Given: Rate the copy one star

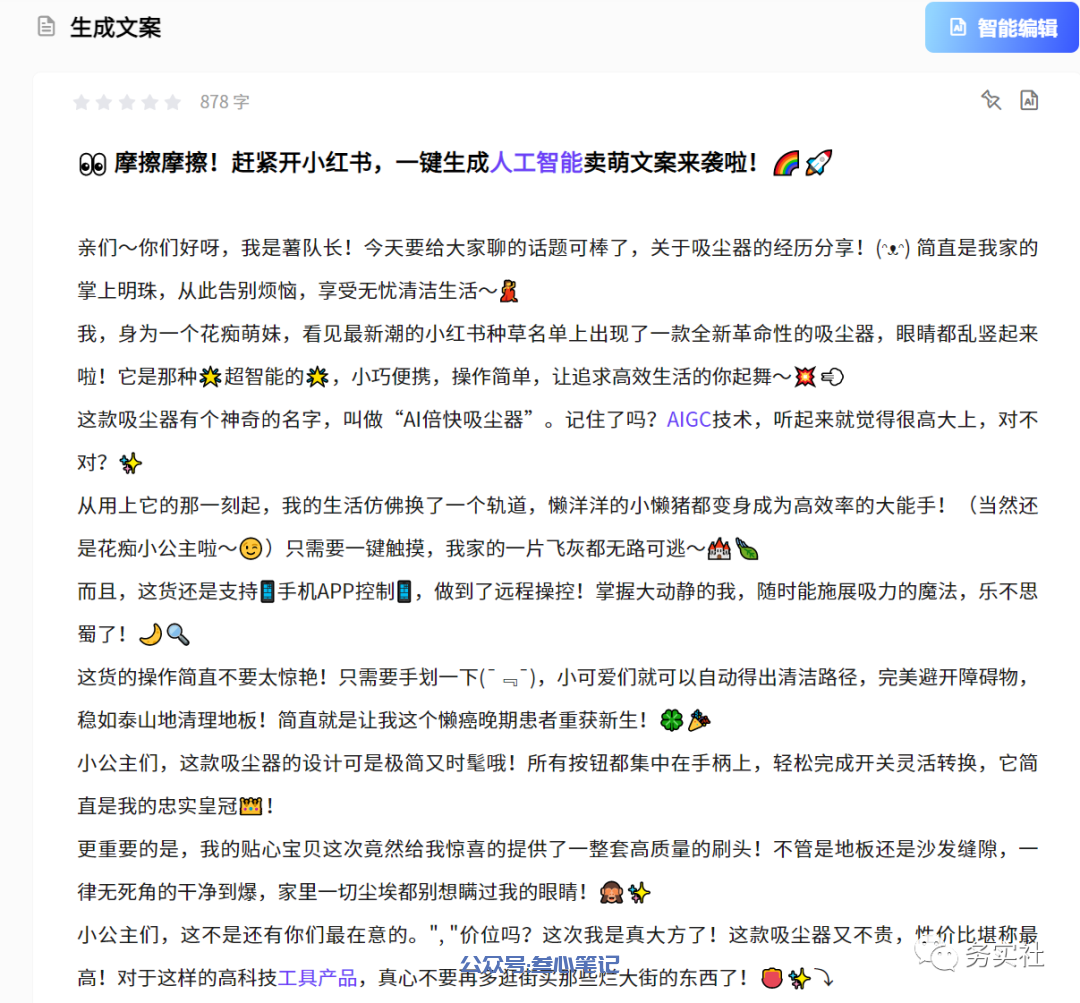Looking at the screenshot, I should pyautogui.click(x=81, y=103).
